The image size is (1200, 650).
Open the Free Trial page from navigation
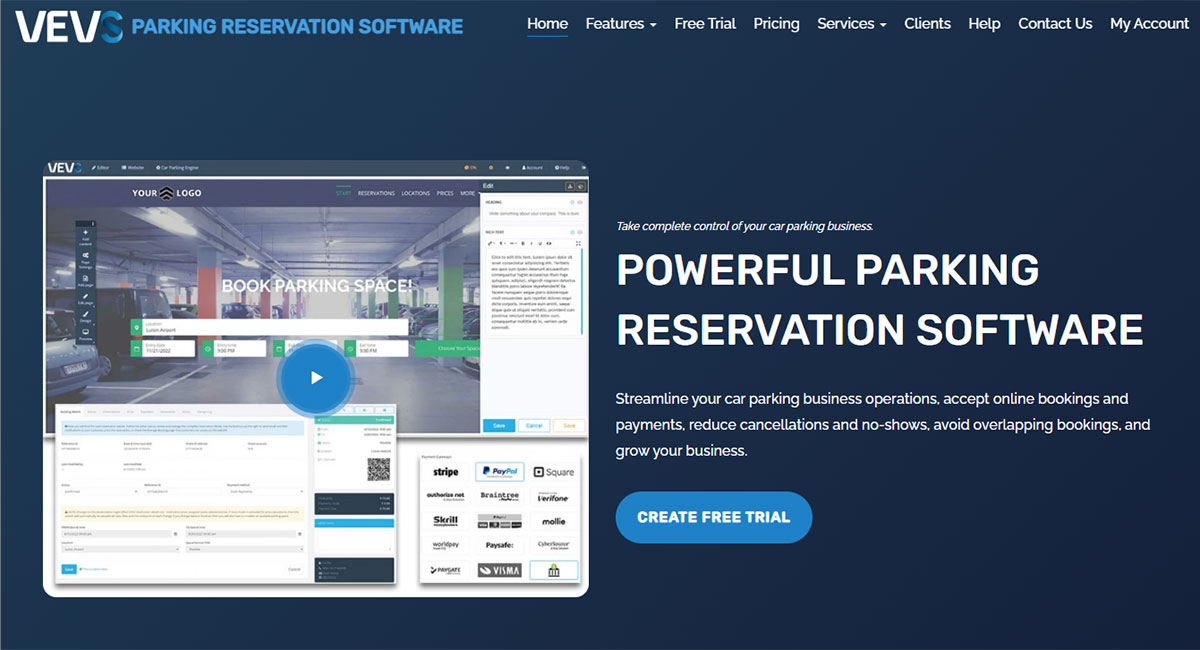click(x=705, y=24)
